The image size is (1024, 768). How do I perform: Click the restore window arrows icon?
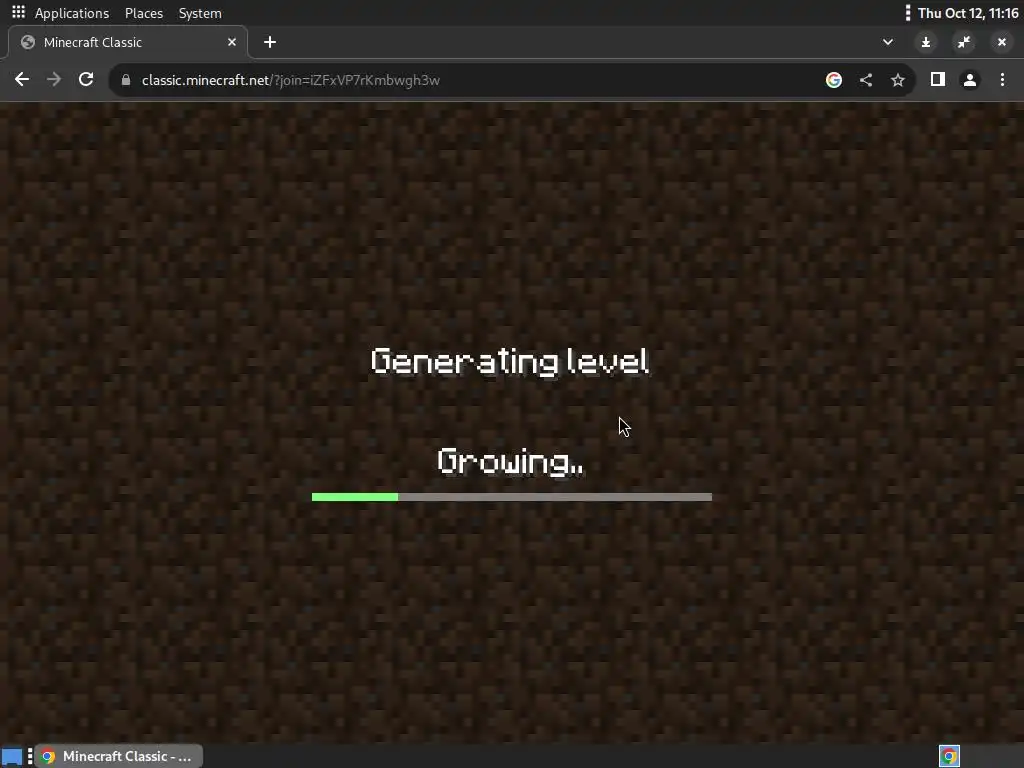964,42
